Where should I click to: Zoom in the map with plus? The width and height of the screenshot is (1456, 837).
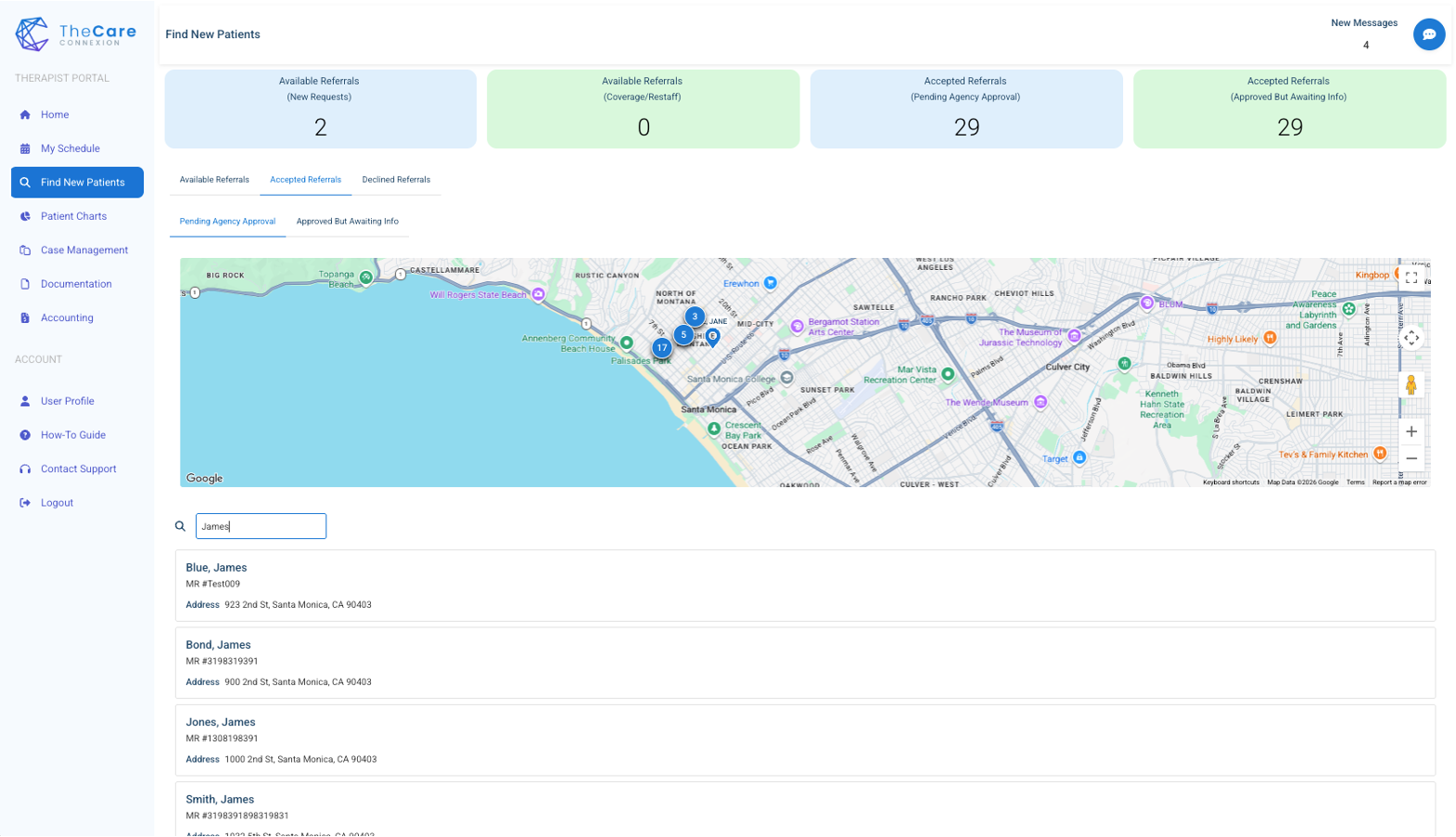pos(1411,431)
